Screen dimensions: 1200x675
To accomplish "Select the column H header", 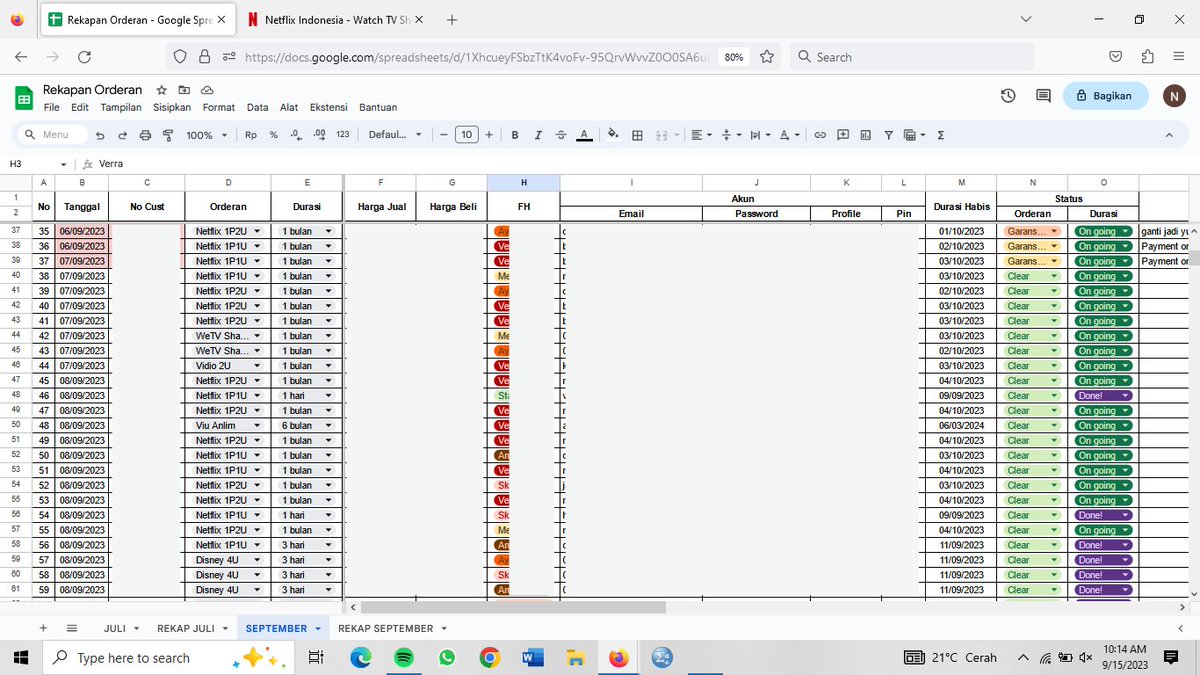I will [523, 182].
